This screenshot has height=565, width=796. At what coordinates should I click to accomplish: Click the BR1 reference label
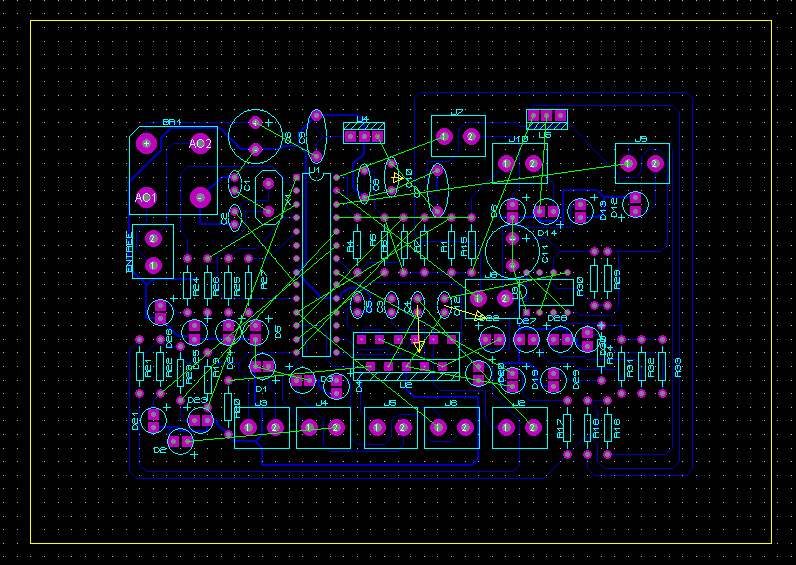172,122
